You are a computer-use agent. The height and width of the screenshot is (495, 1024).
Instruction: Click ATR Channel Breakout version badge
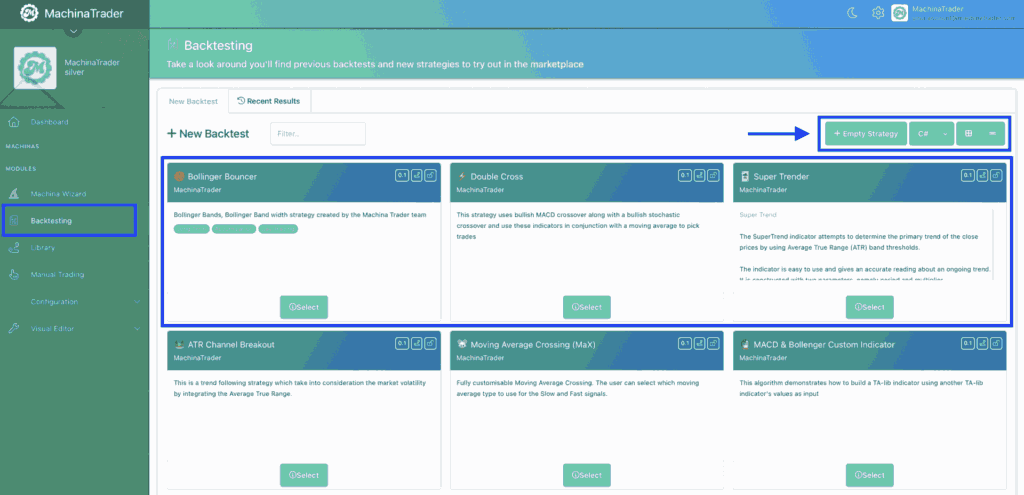pos(402,343)
